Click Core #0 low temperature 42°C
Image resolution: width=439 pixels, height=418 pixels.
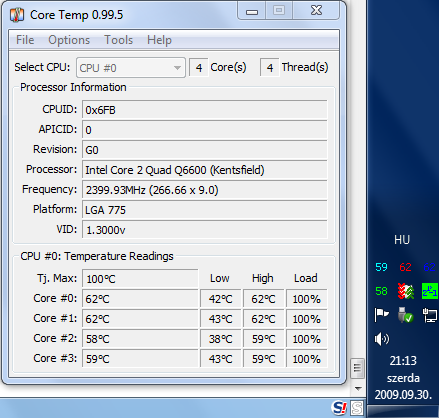tap(220, 298)
